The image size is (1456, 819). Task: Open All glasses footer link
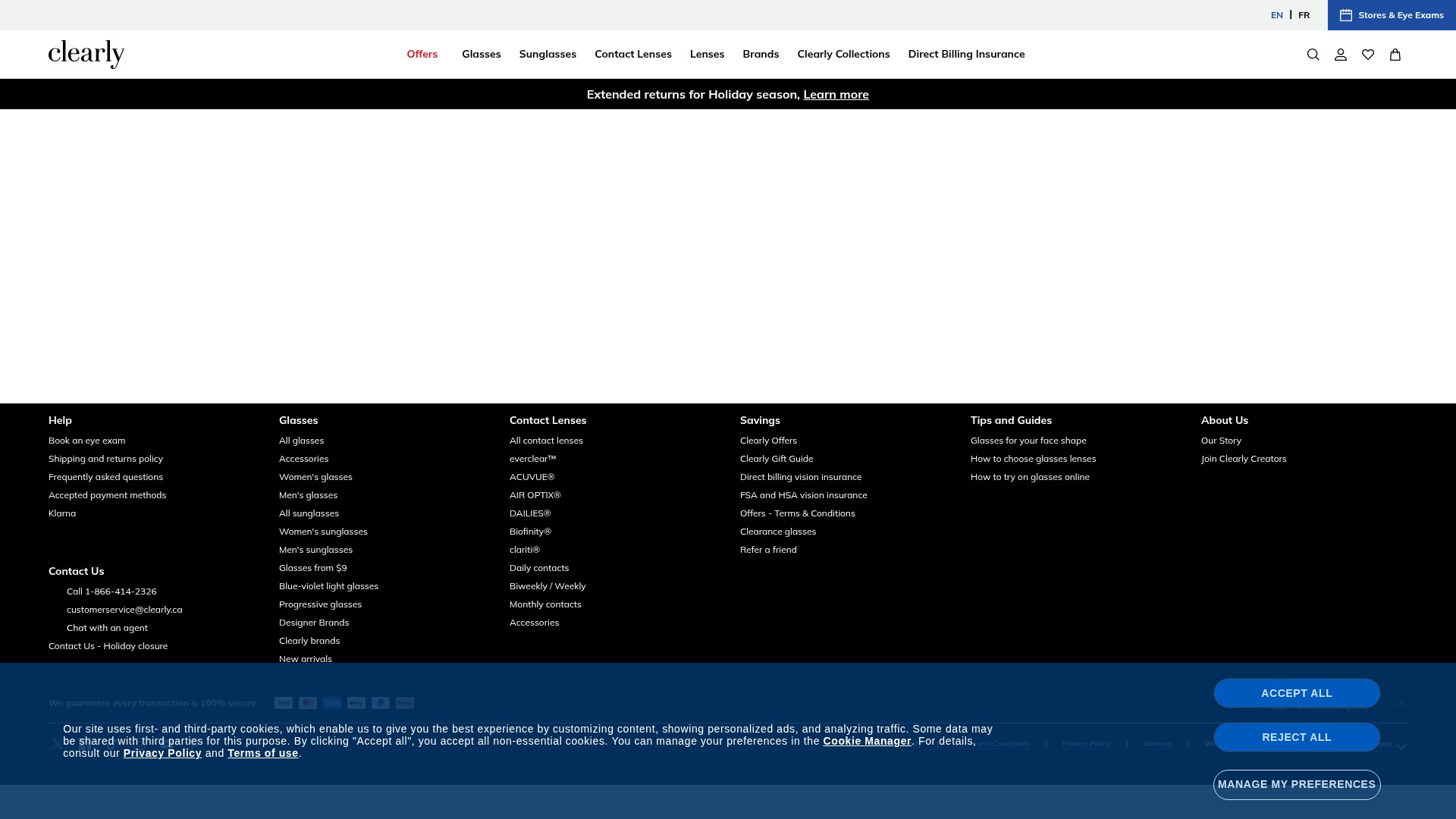coord(302,441)
